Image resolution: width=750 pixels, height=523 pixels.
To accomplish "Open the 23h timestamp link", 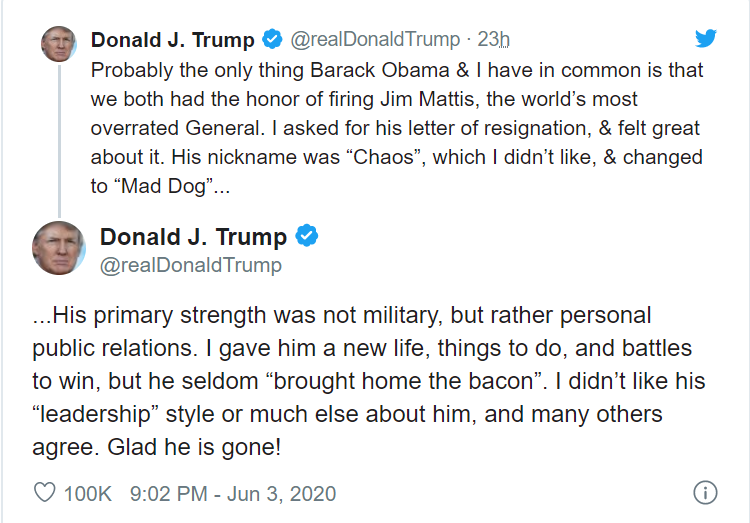I will (x=494, y=39).
